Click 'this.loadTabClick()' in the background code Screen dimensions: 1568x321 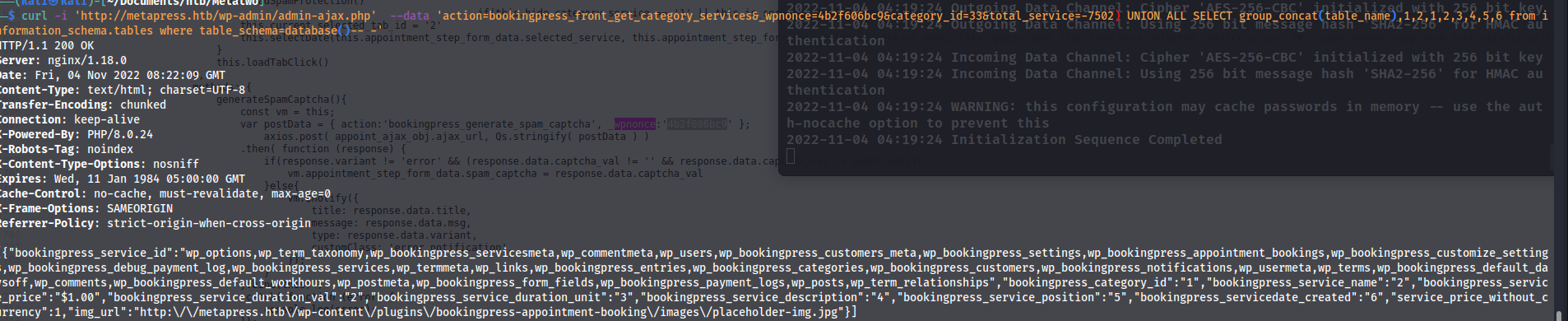click(272, 62)
